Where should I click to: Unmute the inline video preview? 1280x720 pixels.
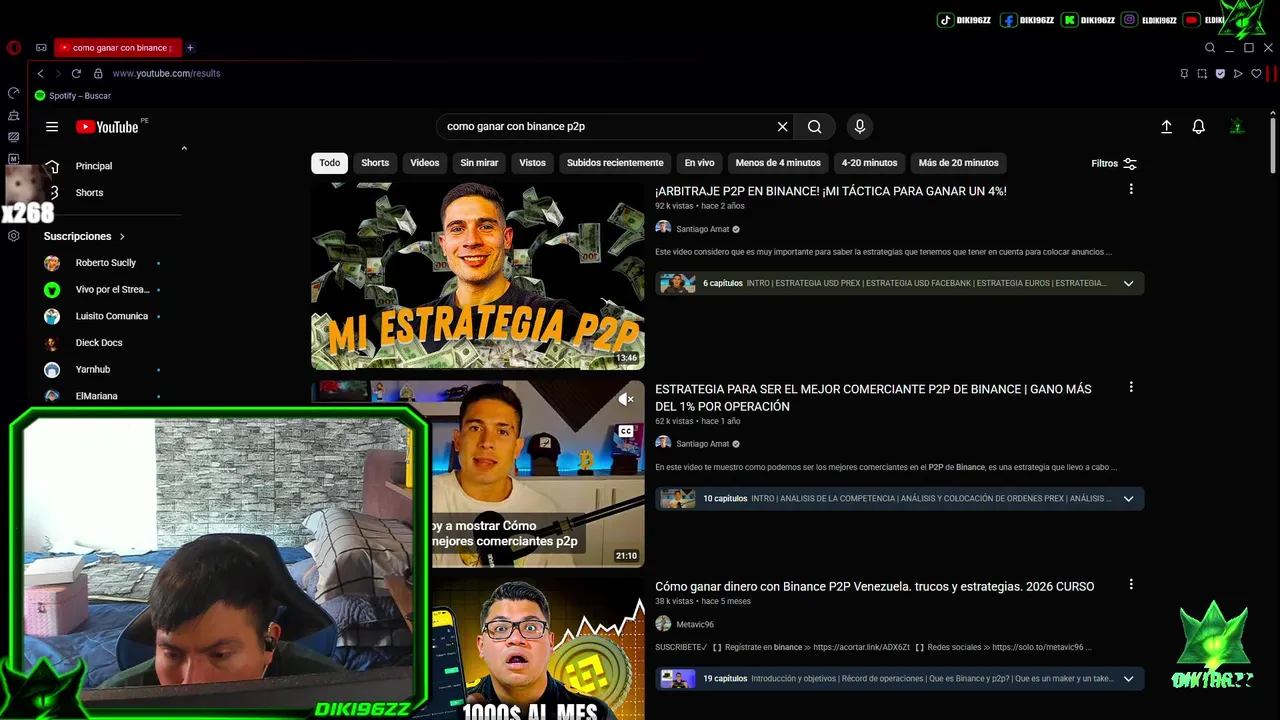626,399
